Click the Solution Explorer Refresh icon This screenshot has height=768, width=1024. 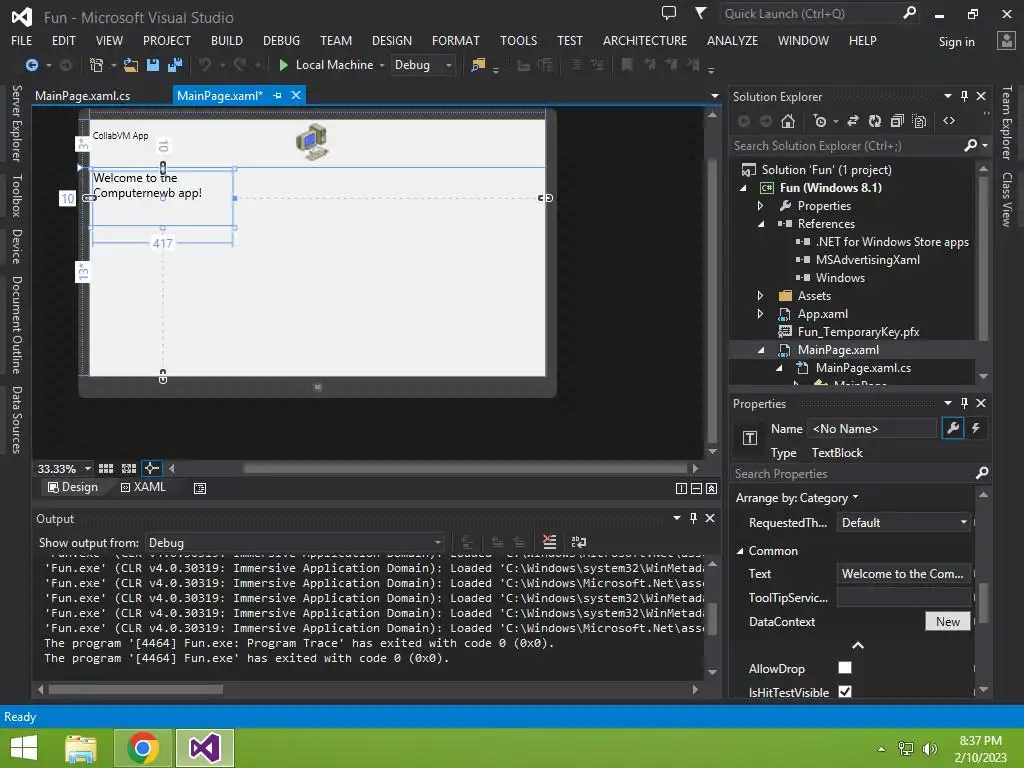coord(875,121)
